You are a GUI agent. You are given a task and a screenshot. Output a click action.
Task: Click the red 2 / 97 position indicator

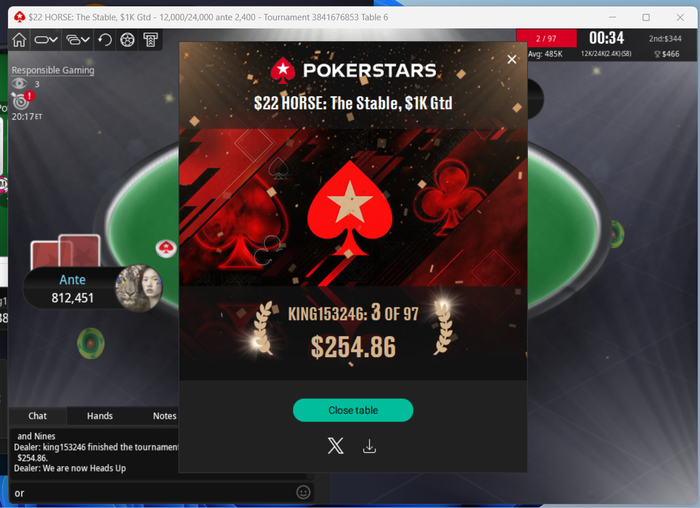coord(546,38)
